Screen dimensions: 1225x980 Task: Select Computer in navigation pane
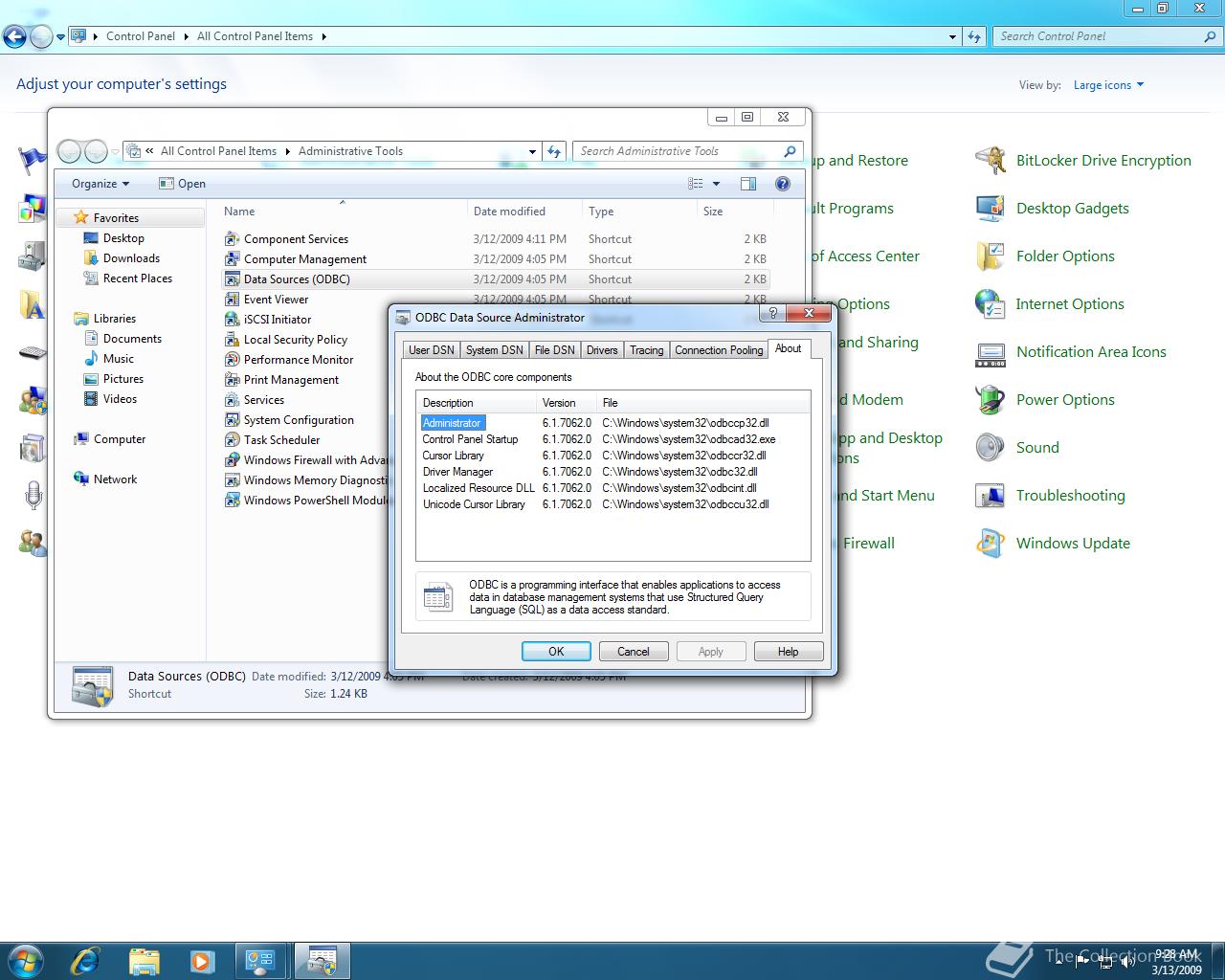tap(120, 439)
